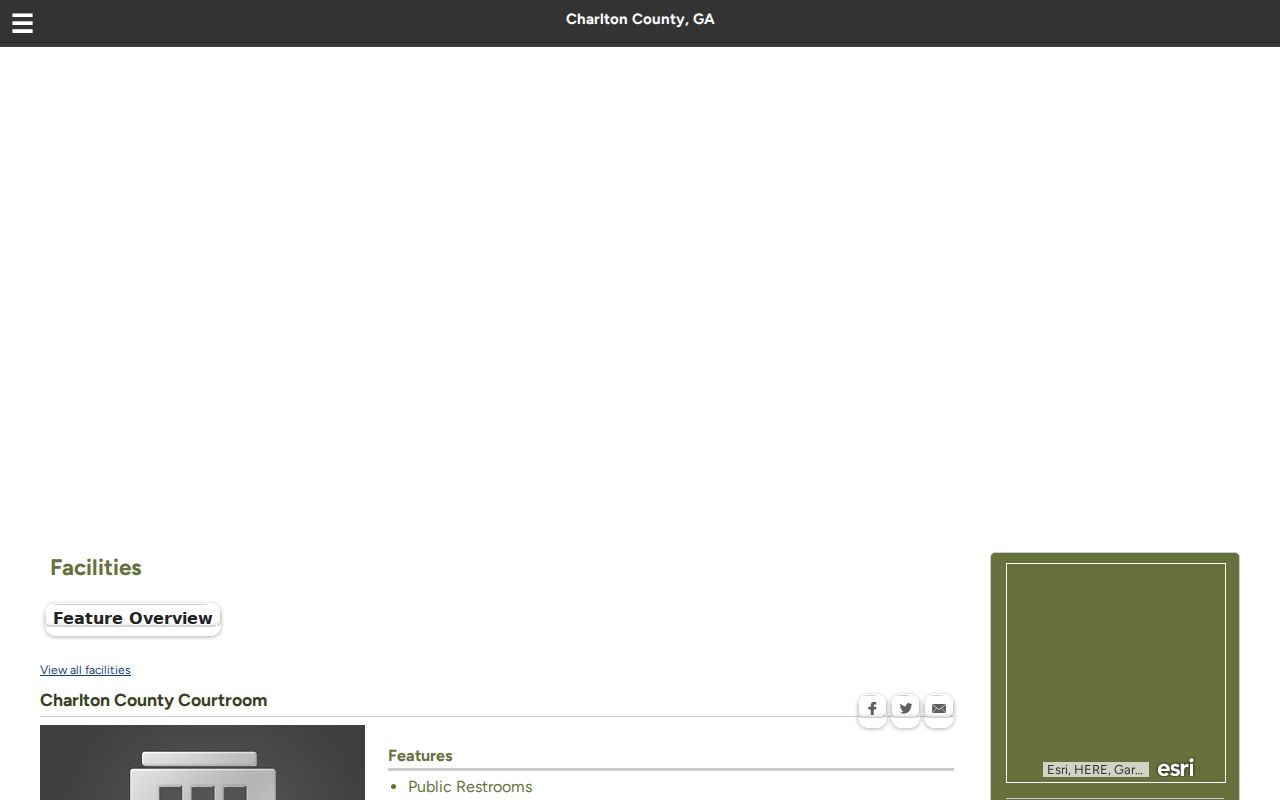Select the Charlton County Courtroom heading
1280x800 pixels.
[154, 700]
